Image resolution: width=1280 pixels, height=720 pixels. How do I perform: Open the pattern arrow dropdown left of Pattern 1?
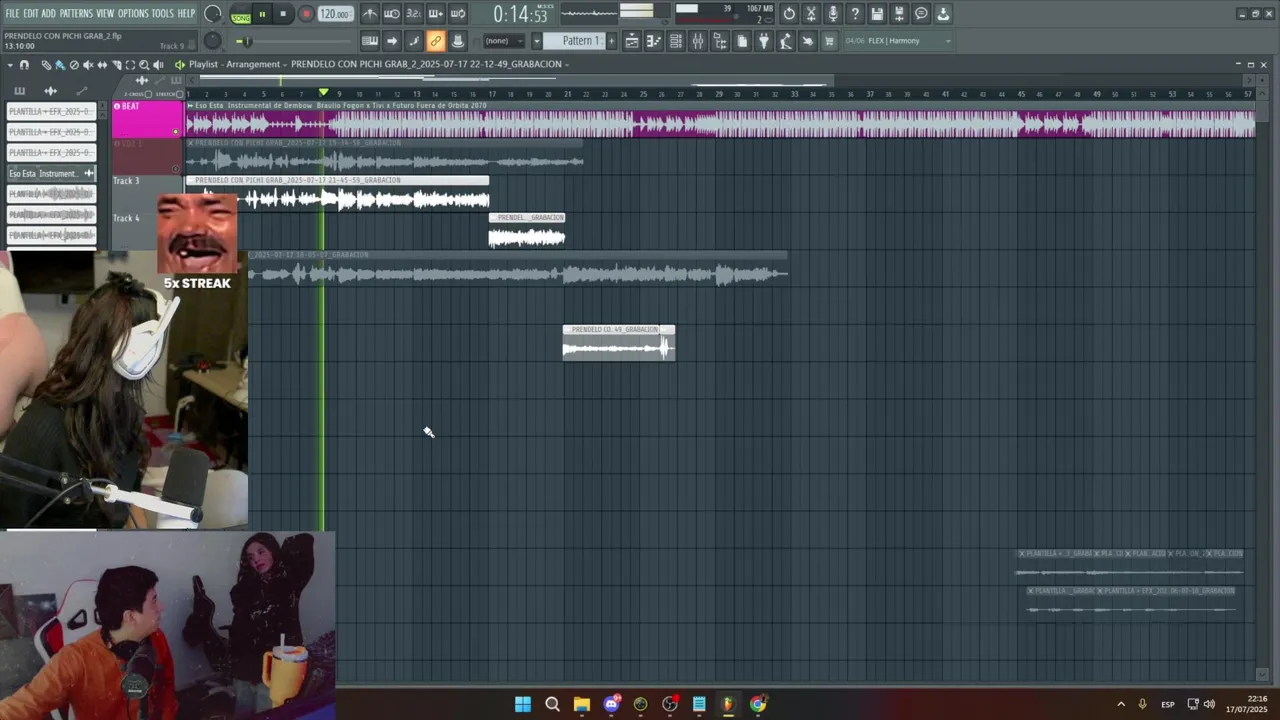(536, 41)
